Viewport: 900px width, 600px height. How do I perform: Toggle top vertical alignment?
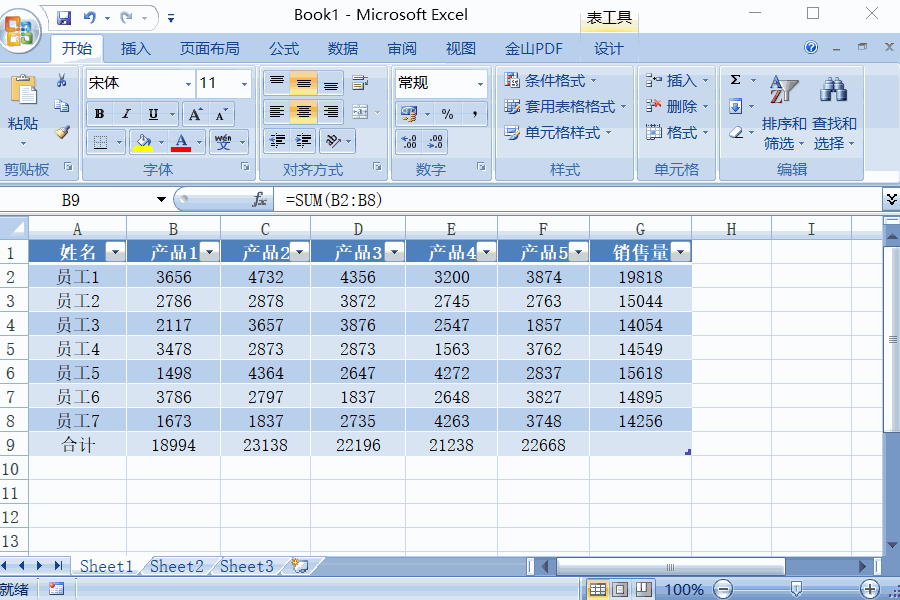coord(277,83)
